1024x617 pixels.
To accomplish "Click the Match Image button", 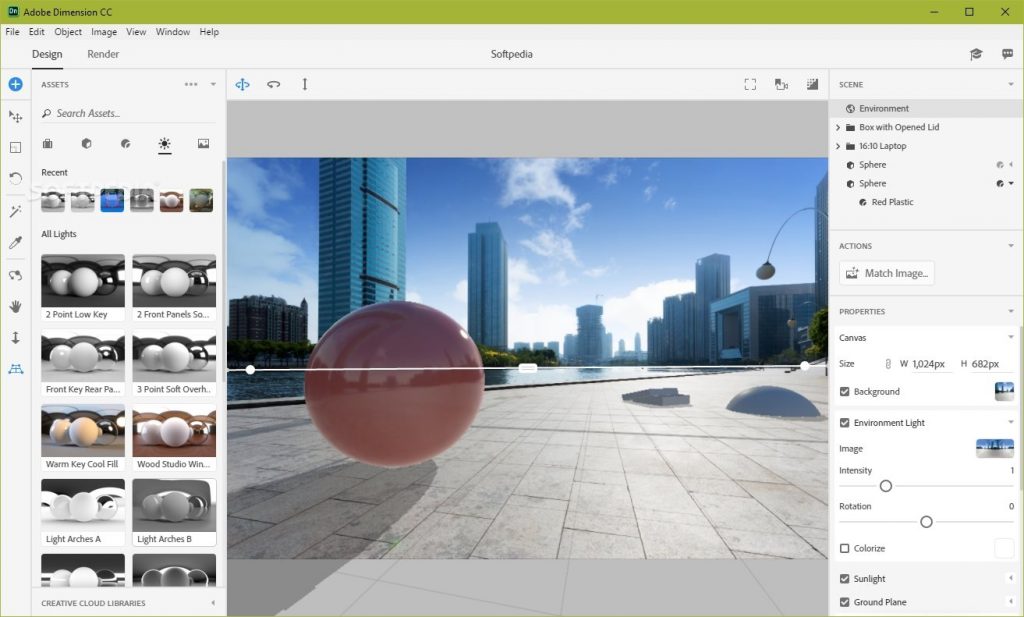I will [887, 273].
